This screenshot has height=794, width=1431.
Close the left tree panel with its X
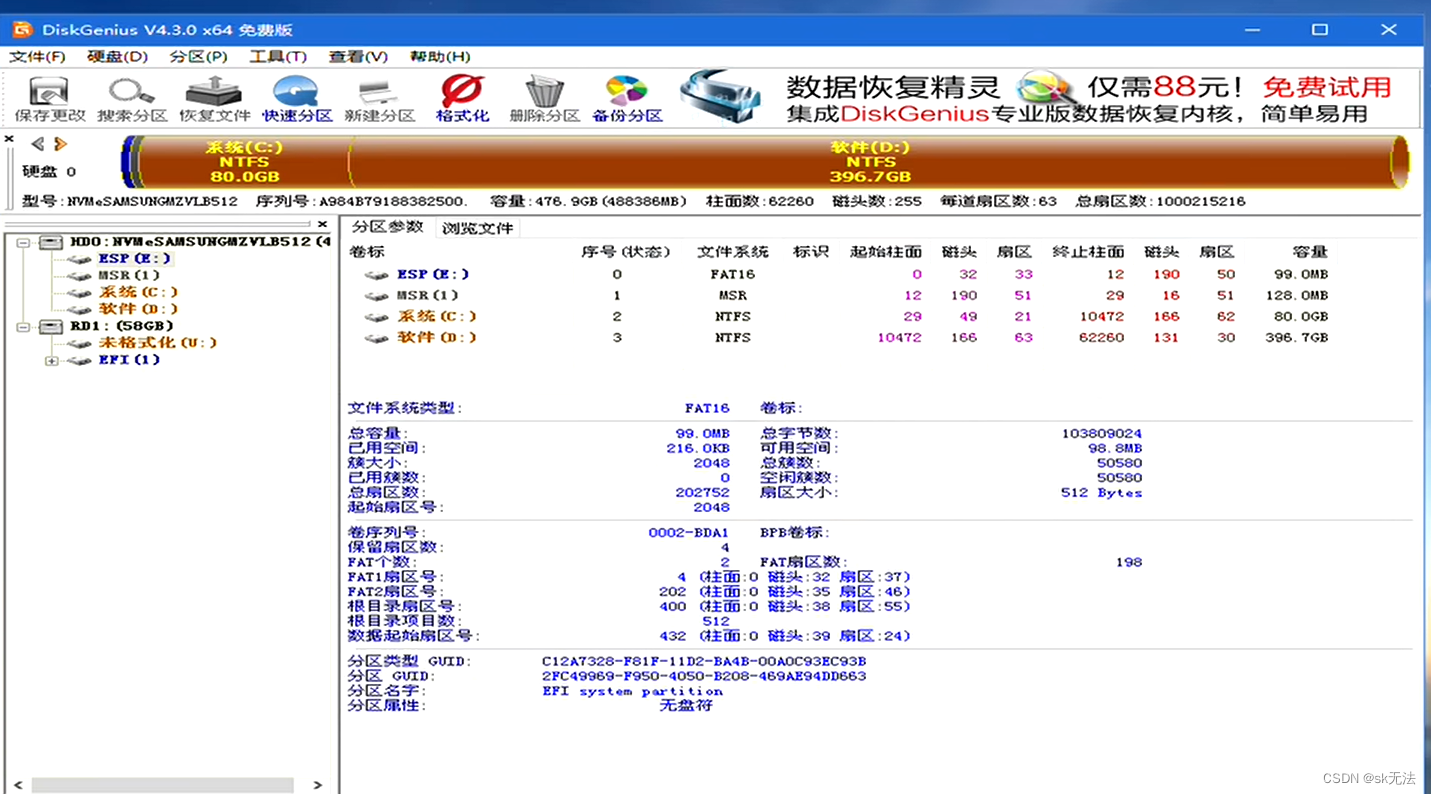click(x=323, y=224)
